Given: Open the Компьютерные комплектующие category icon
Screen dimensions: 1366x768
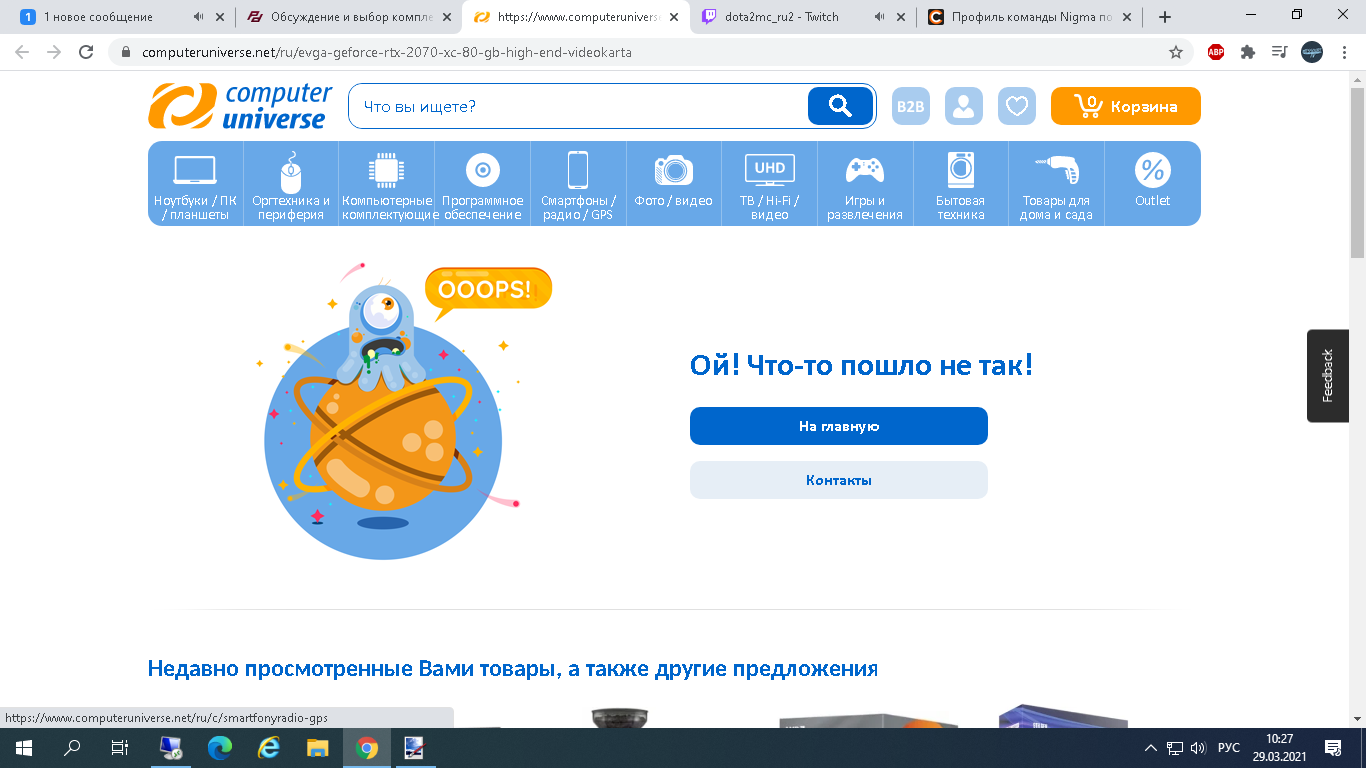Looking at the screenshot, I should tap(385, 170).
